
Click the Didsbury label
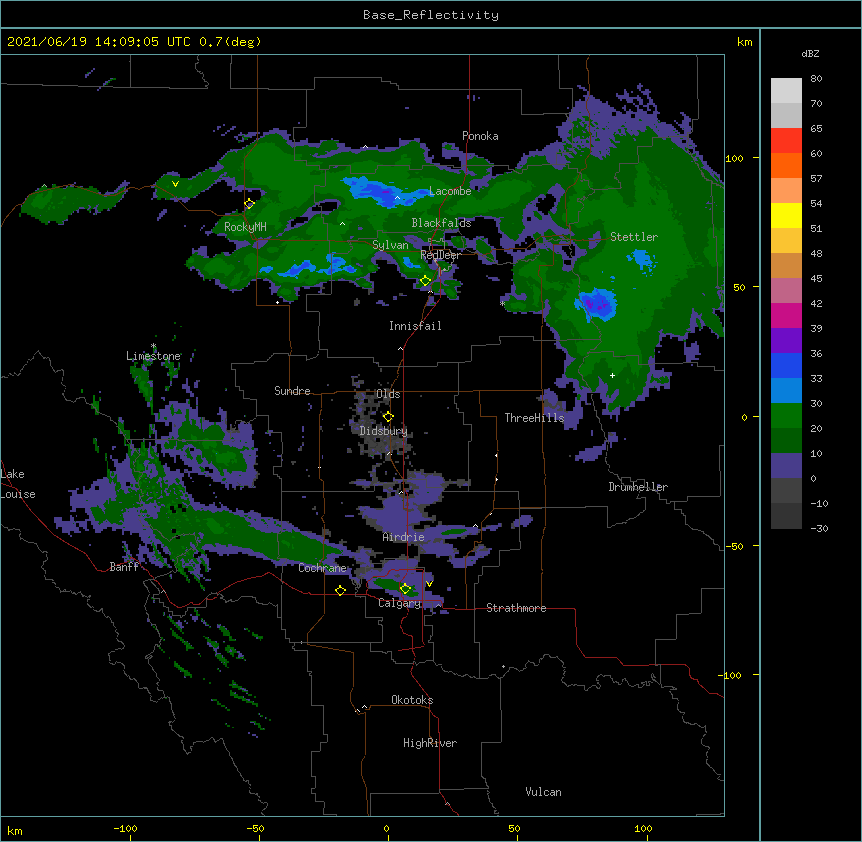pos(384,431)
